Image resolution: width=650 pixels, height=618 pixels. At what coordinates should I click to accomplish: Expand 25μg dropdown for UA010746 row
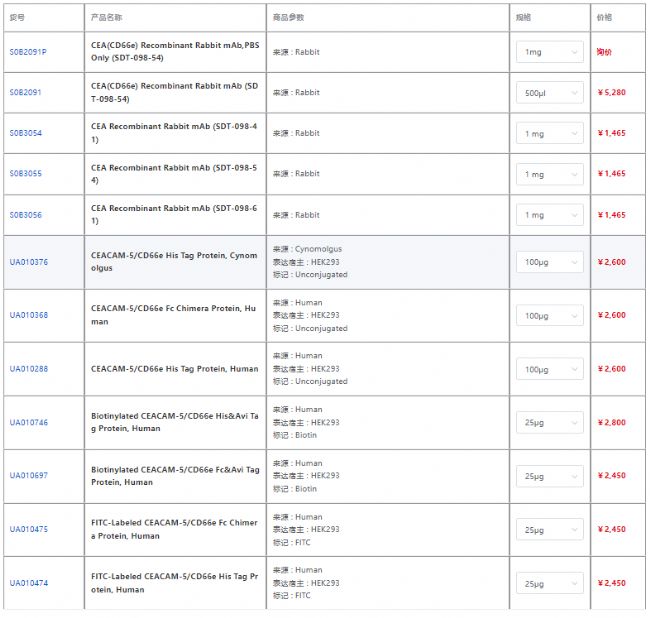click(549, 422)
